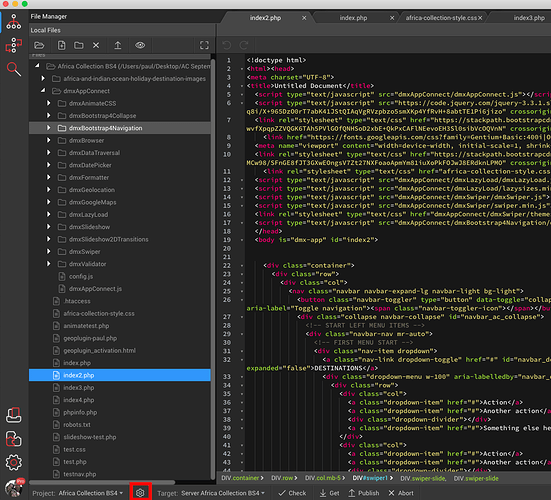The height and width of the screenshot is (500, 551).
Task: Click the Publish button
Action: point(364,493)
